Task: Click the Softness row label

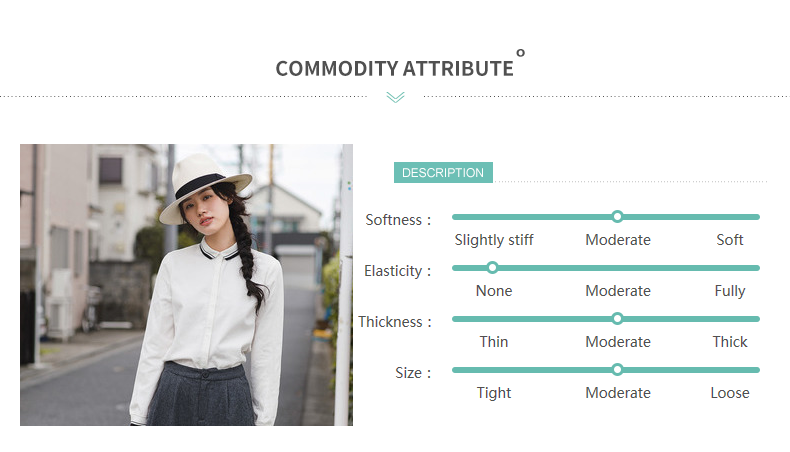Action: point(398,220)
